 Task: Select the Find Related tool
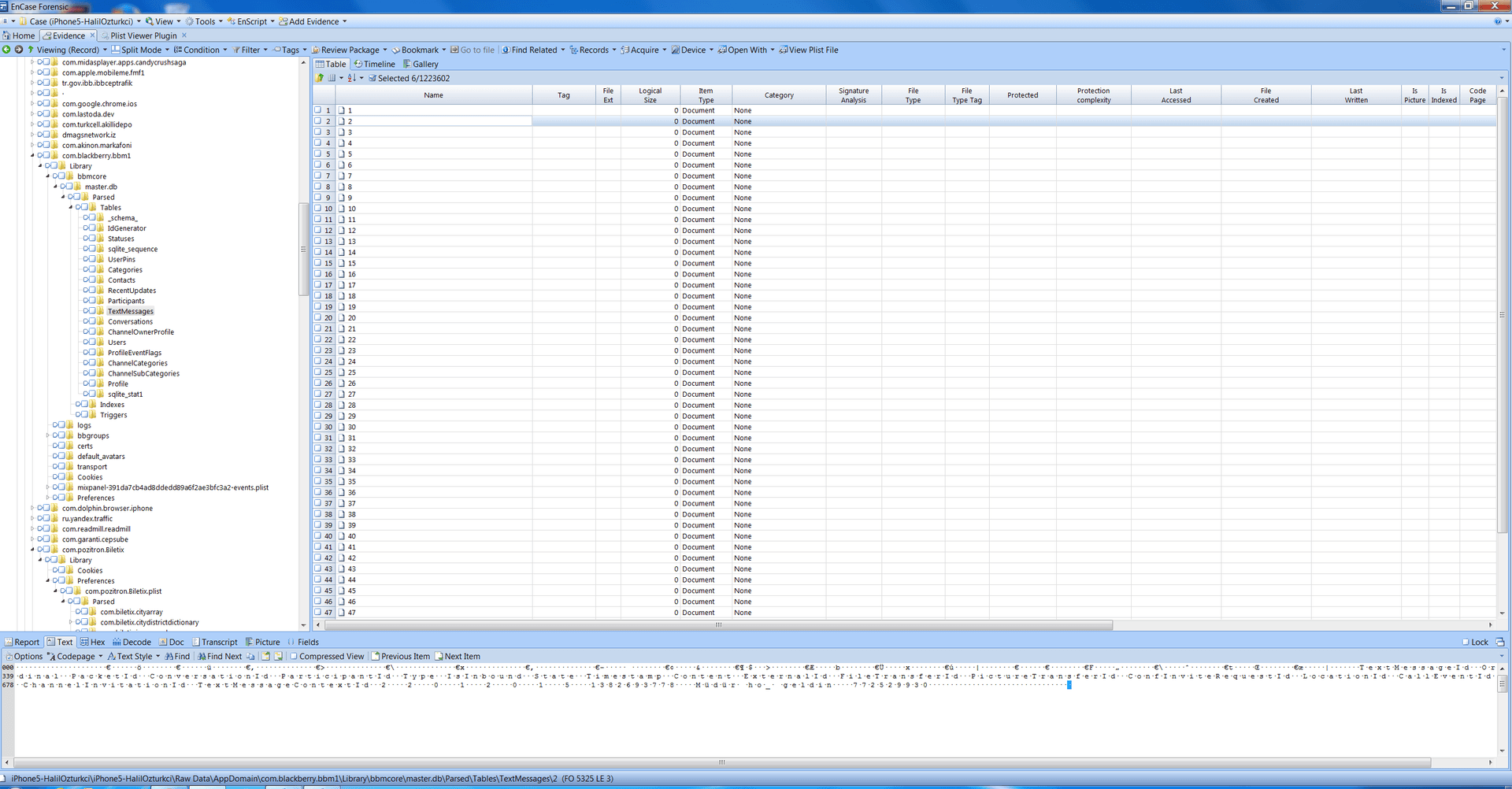tap(533, 50)
